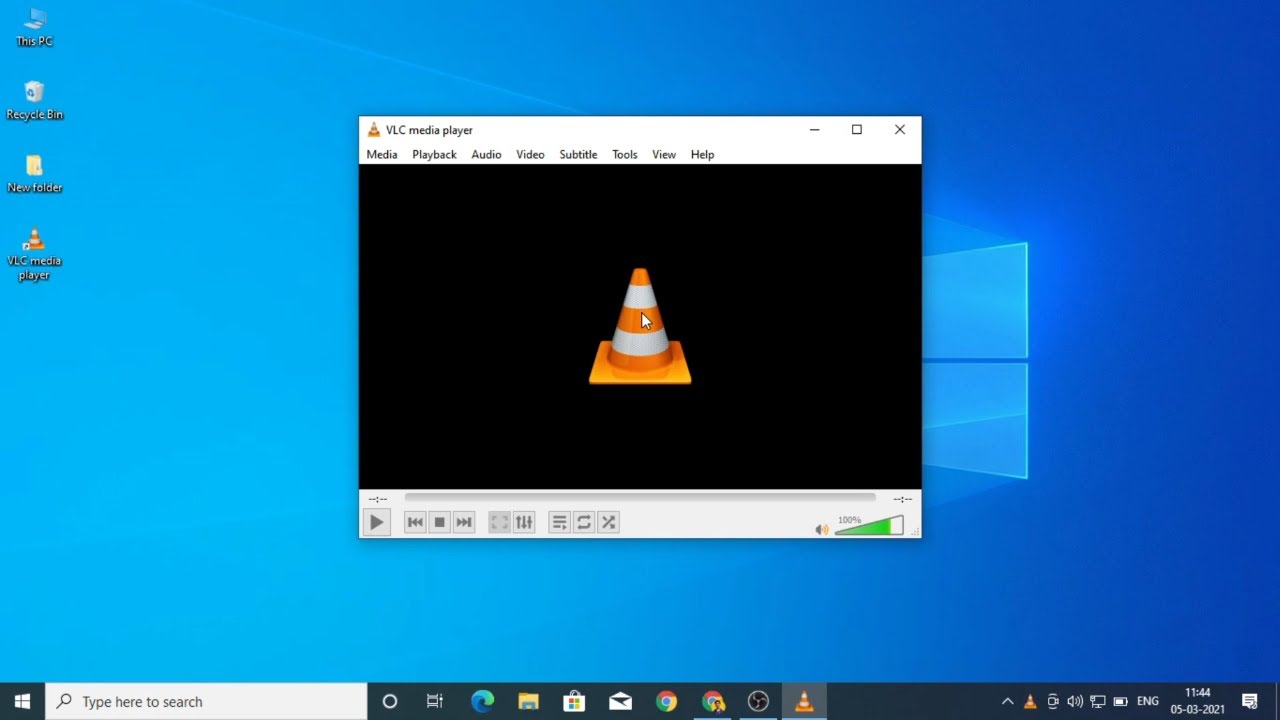Open Microsoft Store from taskbar
Screen dimensions: 1280x720
(574, 701)
